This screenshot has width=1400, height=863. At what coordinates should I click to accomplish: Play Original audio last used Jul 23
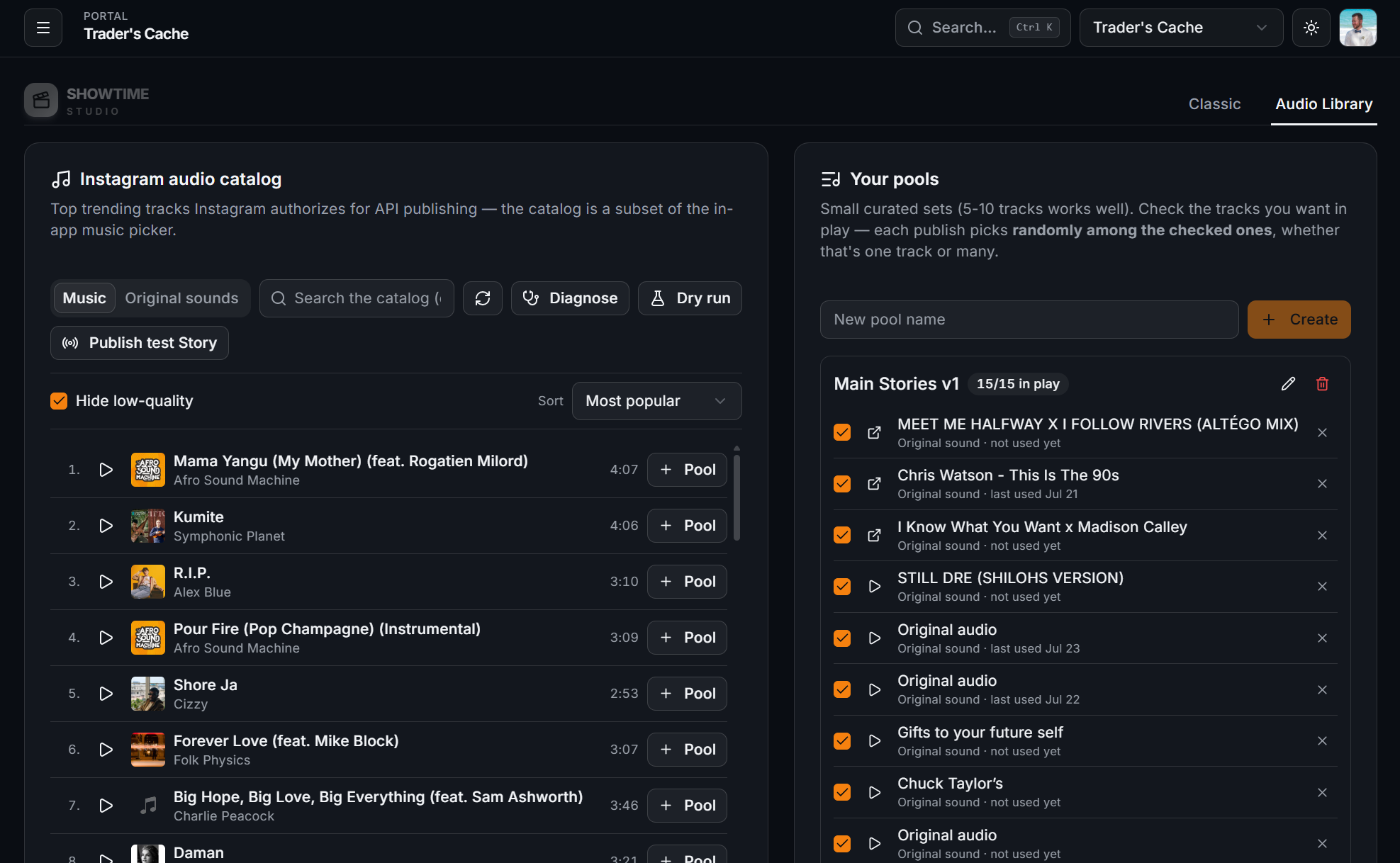pos(874,638)
